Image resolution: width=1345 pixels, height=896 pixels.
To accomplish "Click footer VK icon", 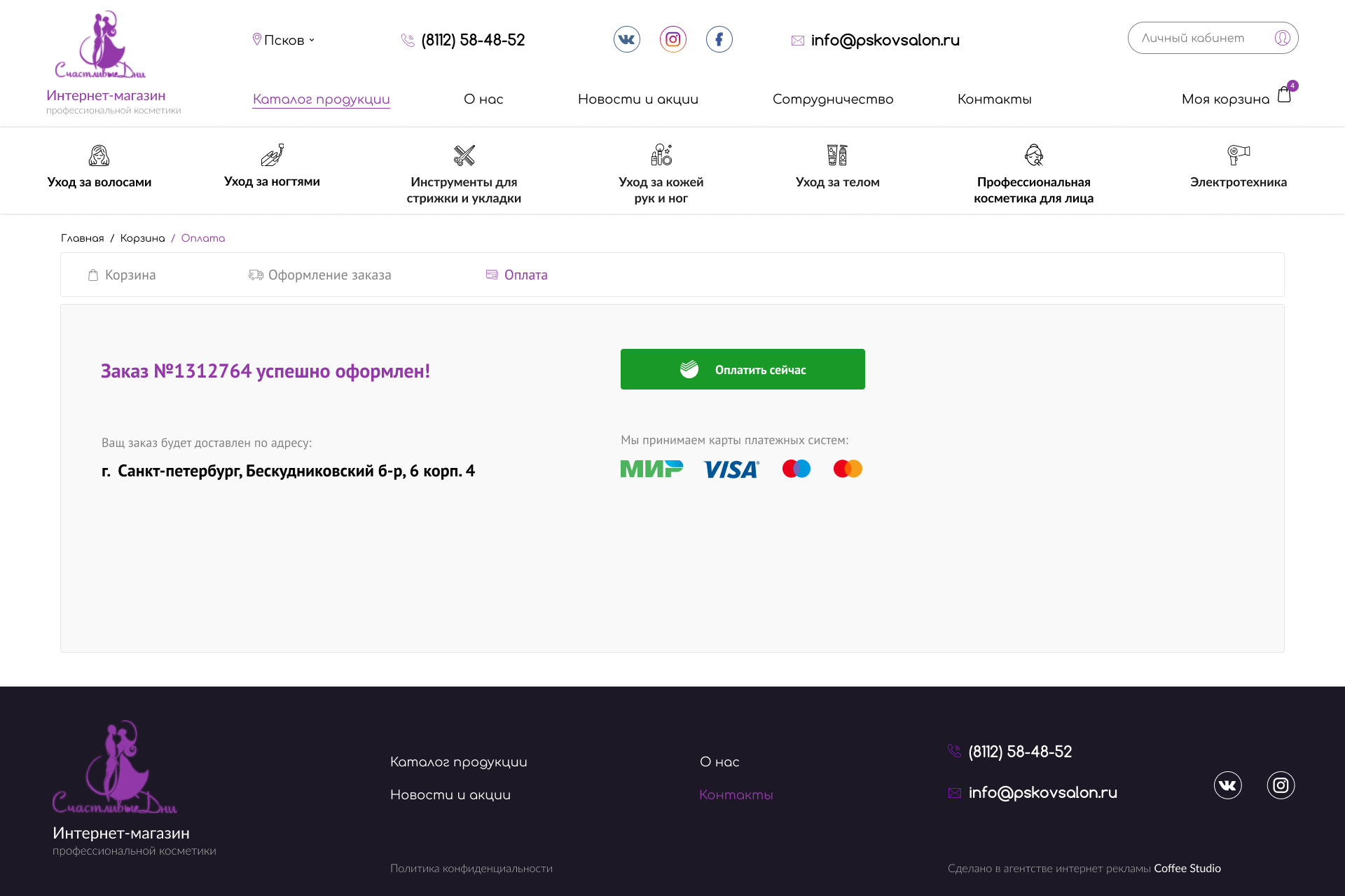I will (x=1227, y=785).
